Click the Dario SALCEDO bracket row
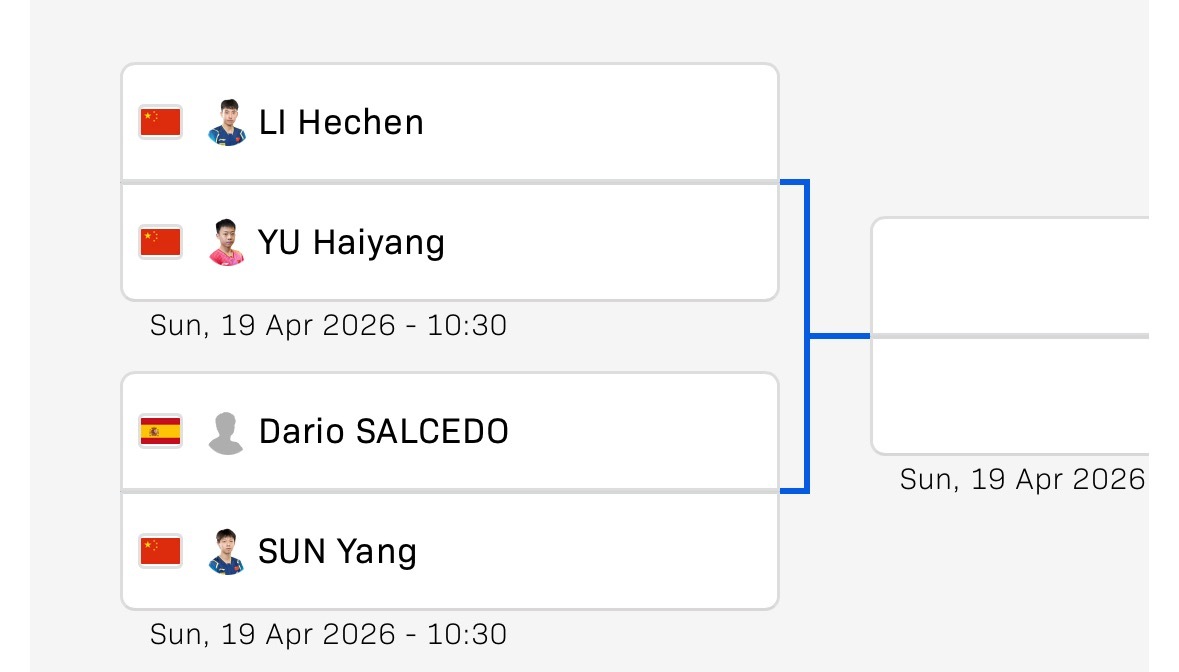This screenshot has width=1179, height=672. (x=620, y=432)
